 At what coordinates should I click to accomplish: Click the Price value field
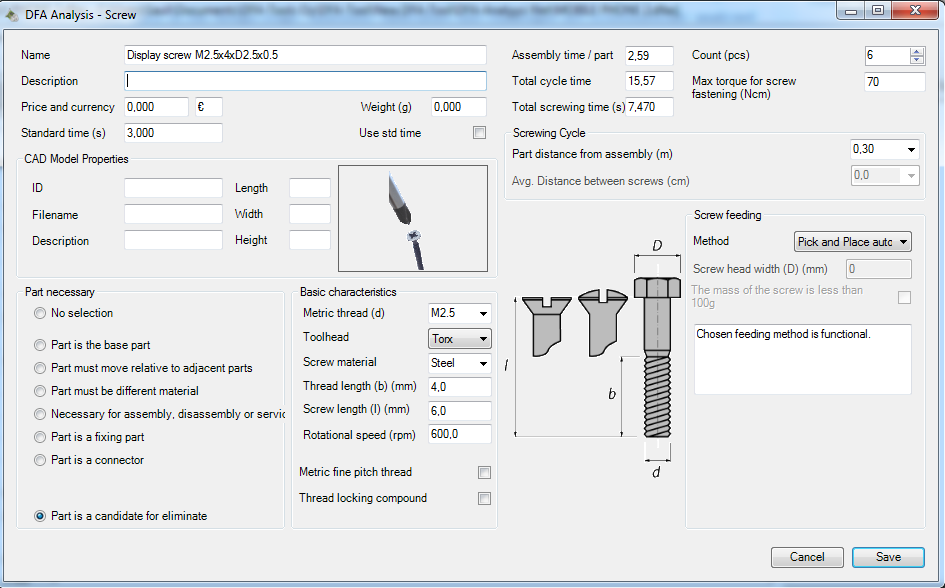point(157,107)
